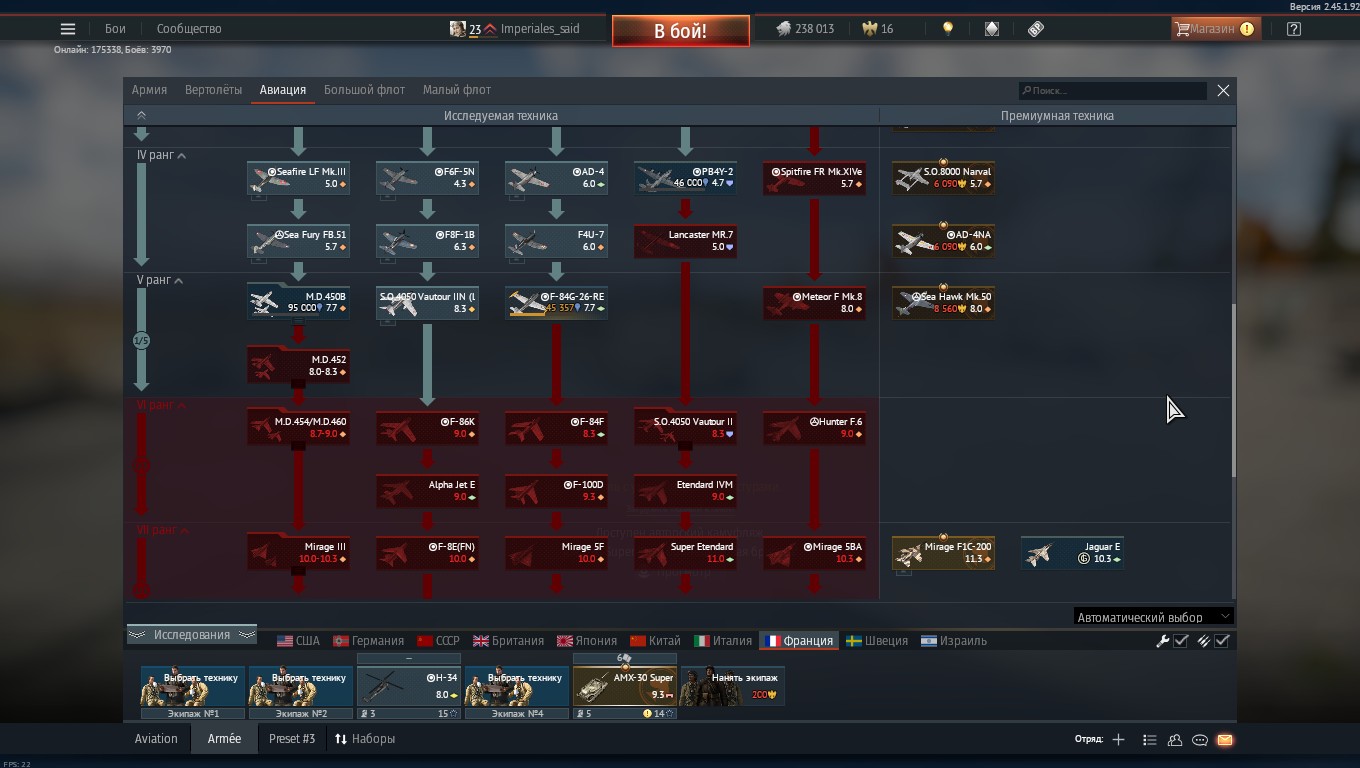Collapse all ranks with double chevron

(141, 116)
